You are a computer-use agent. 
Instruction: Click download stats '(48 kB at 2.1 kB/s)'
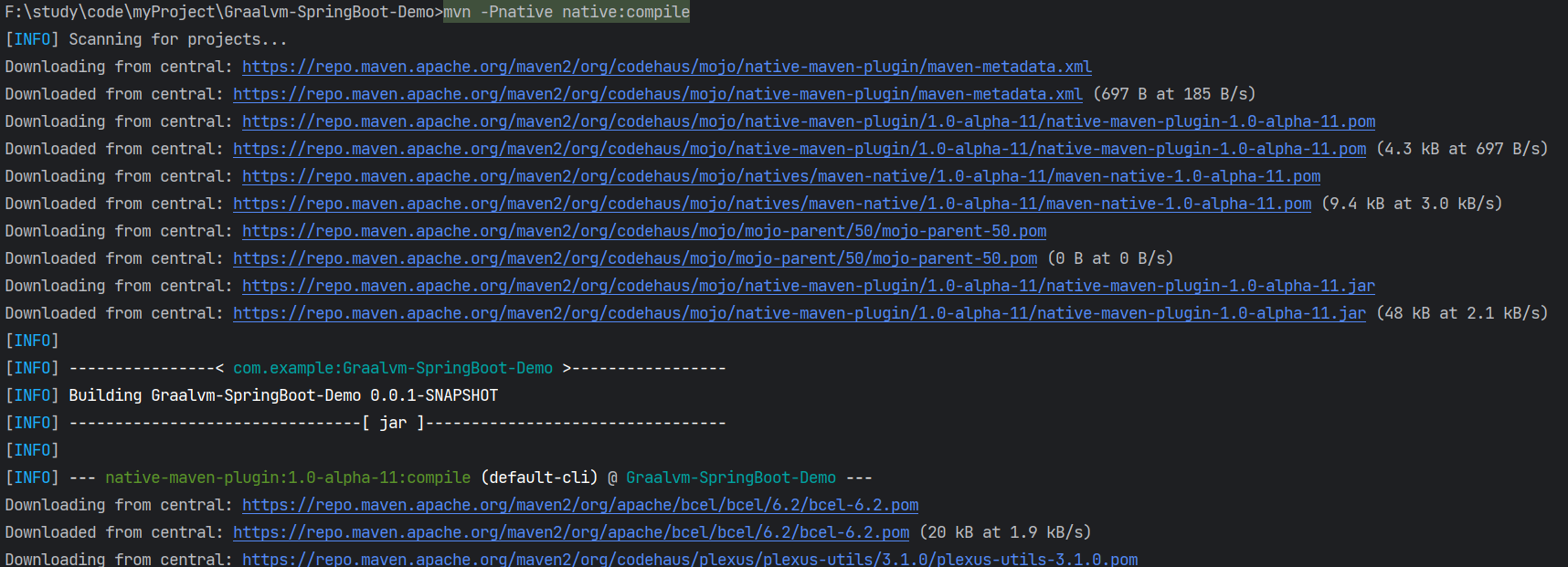pyautogui.click(x=1462, y=313)
